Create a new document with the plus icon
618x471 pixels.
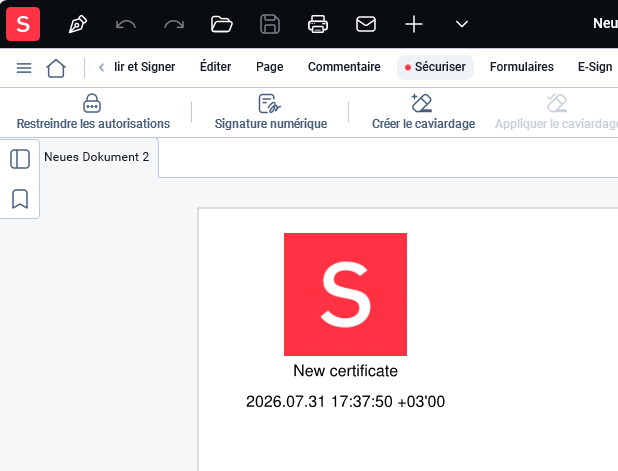coord(414,24)
